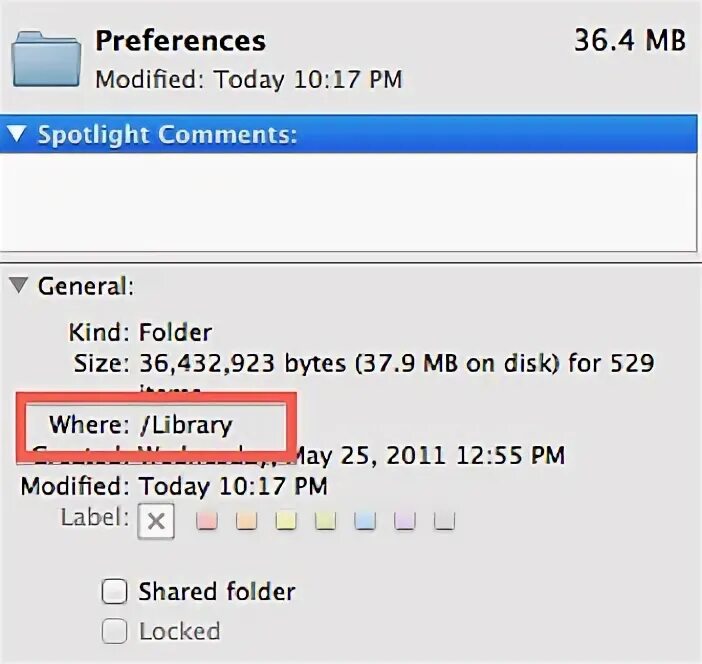This screenshot has height=664, width=702.
Task: Enable the Shared folder checkbox
Action: tap(115, 592)
